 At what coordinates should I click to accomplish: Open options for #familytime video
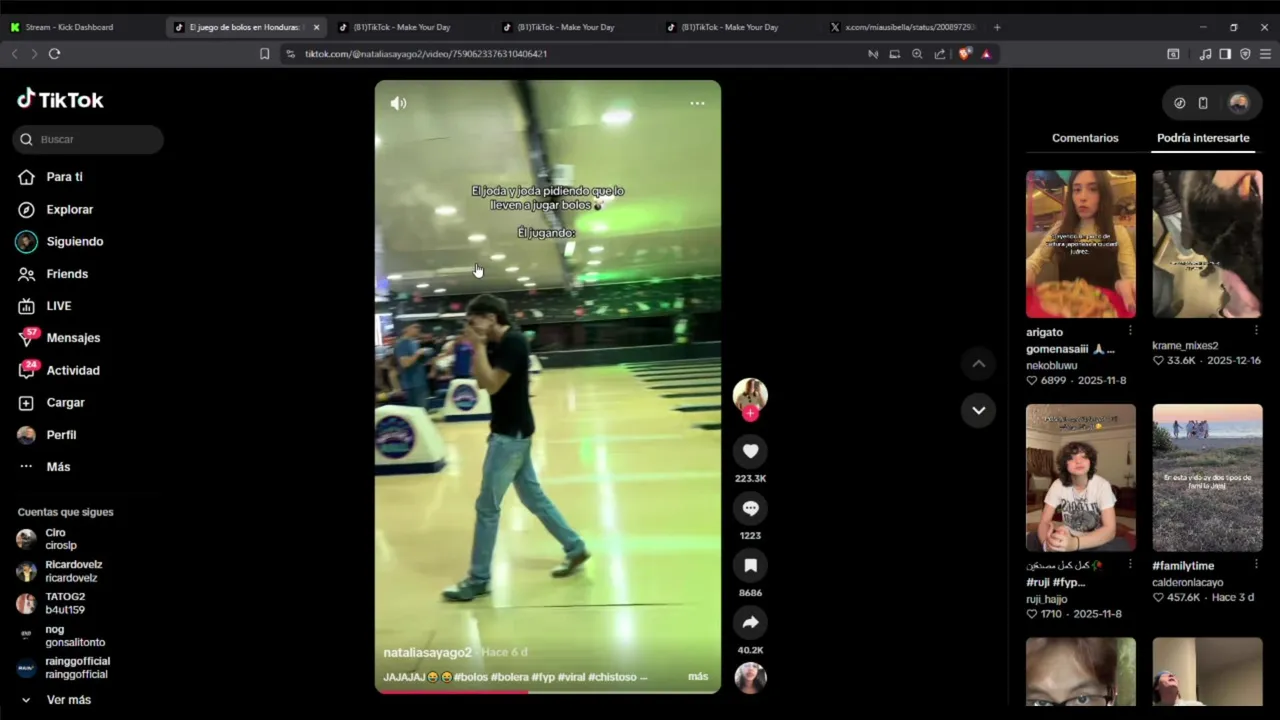coord(1257,564)
